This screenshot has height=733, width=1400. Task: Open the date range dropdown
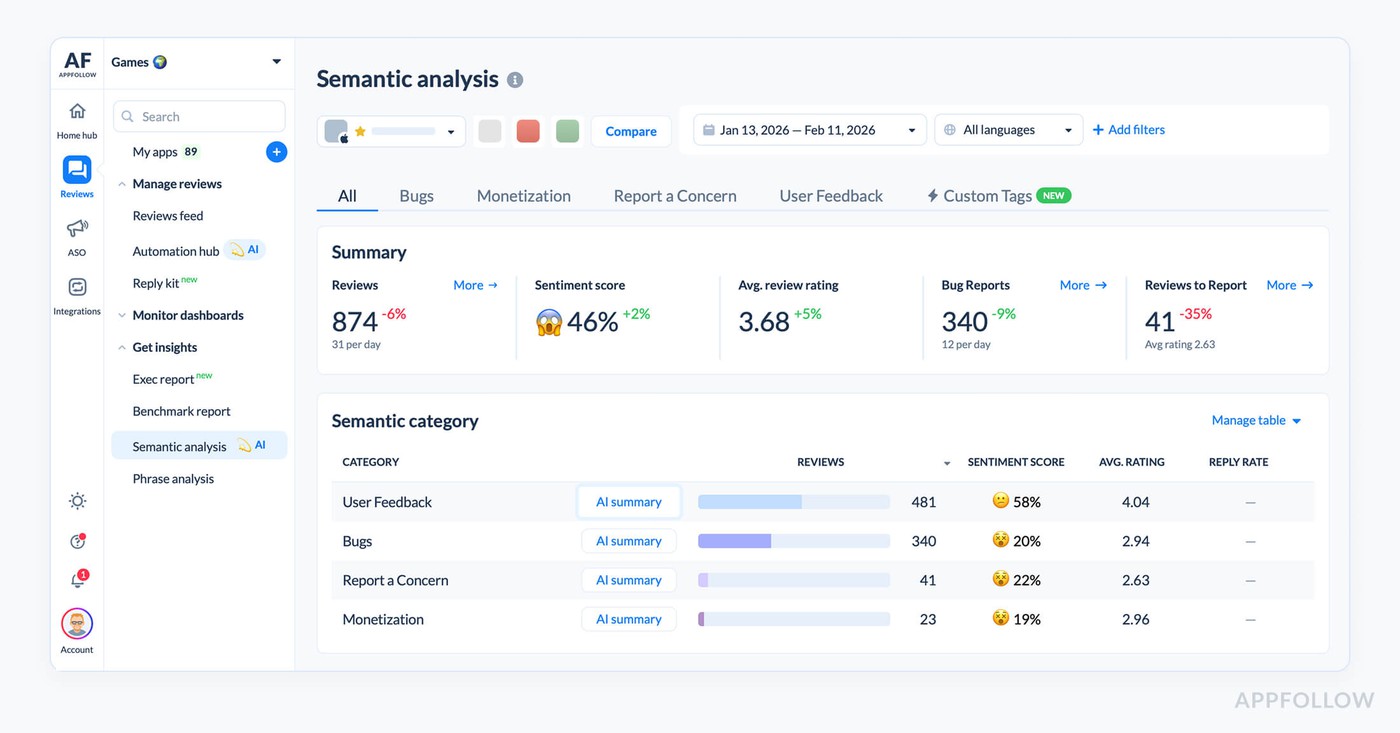(809, 130)
